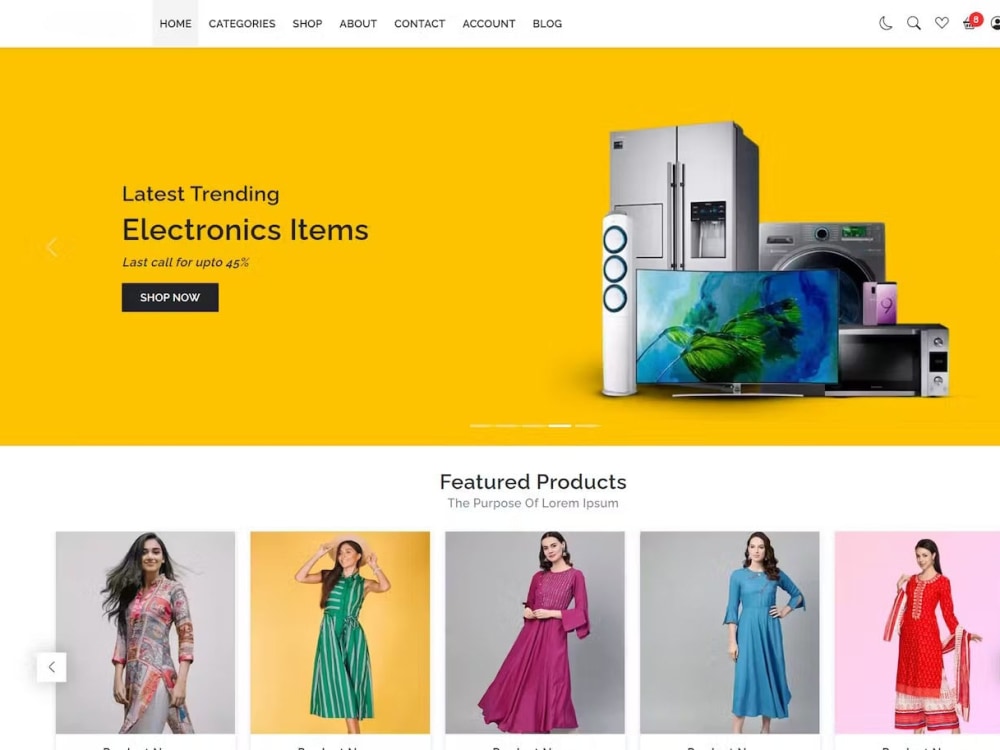This screenshot has height=750, width=1000.
Task: Open the green striped dress product
Action: 340,633
